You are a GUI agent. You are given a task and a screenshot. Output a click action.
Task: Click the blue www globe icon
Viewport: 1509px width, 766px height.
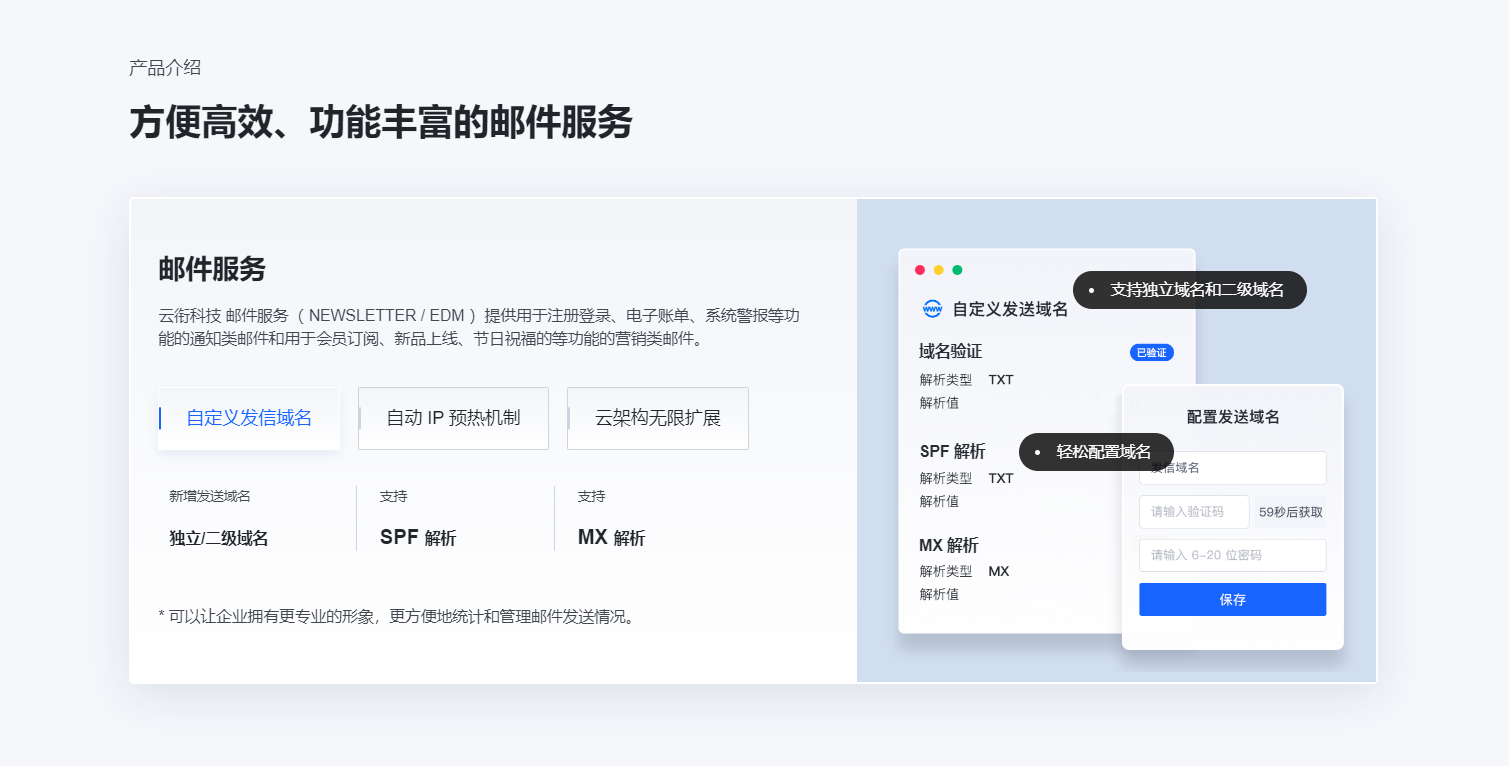pyautogui.click(x=932, y=309)
